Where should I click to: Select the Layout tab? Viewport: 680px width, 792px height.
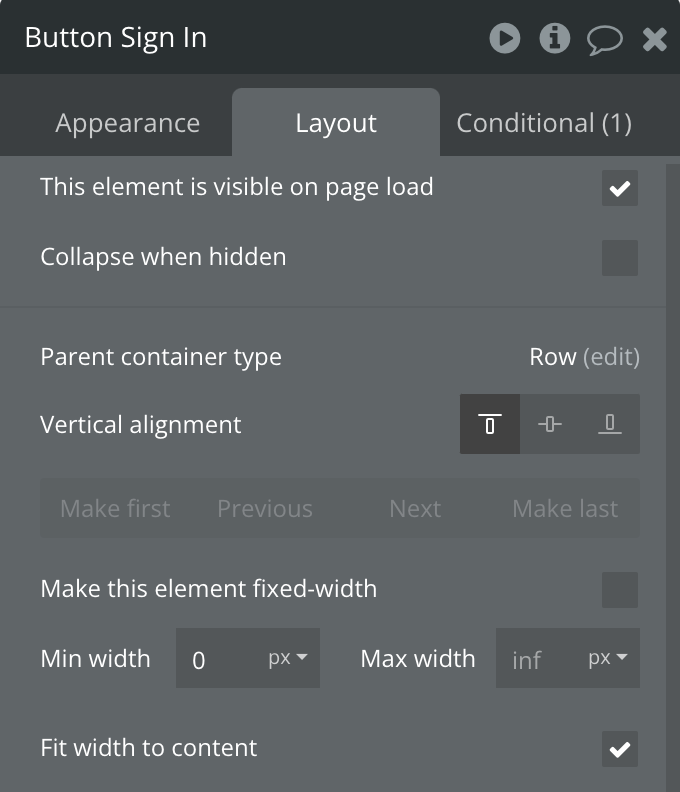click(336, 123)
